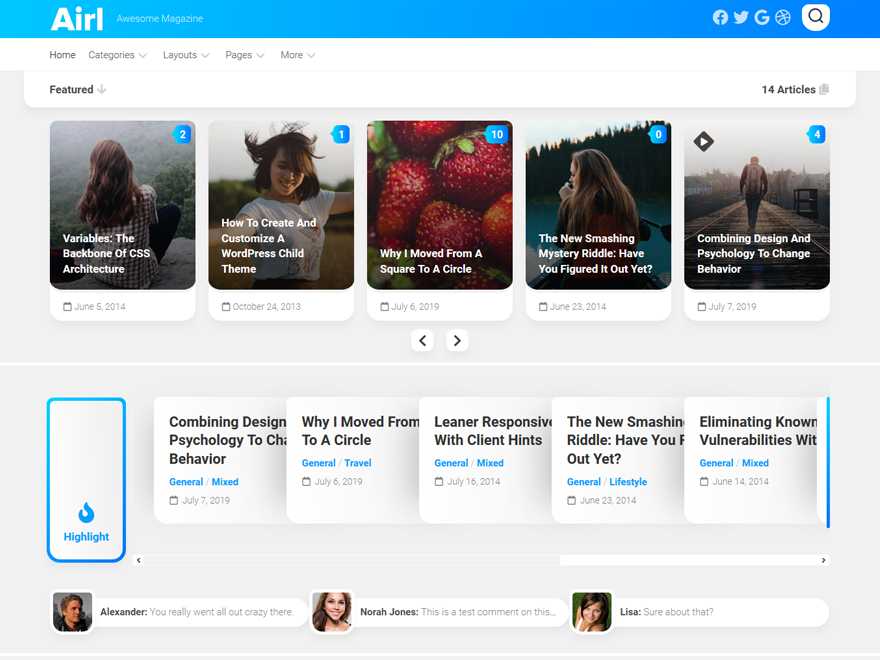Go to previous featured slide
Viewport: 880px width, 660px height.
tap(423, 341)
